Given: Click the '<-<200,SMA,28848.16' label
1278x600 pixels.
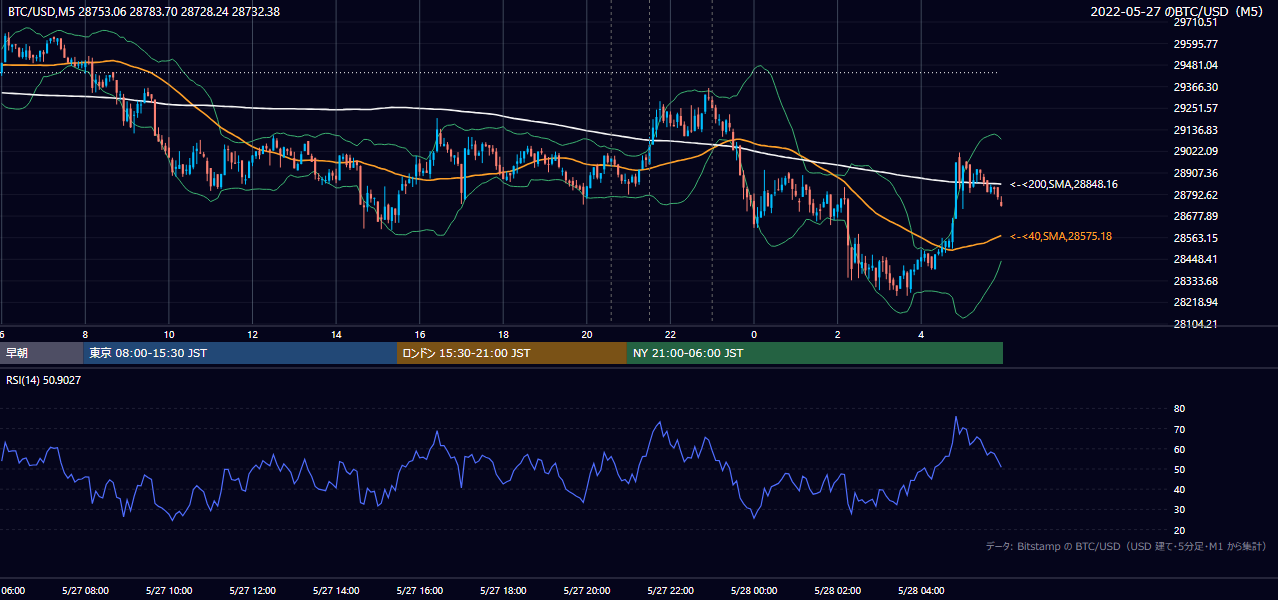Looking at the screenshot, I should 1063,184.
